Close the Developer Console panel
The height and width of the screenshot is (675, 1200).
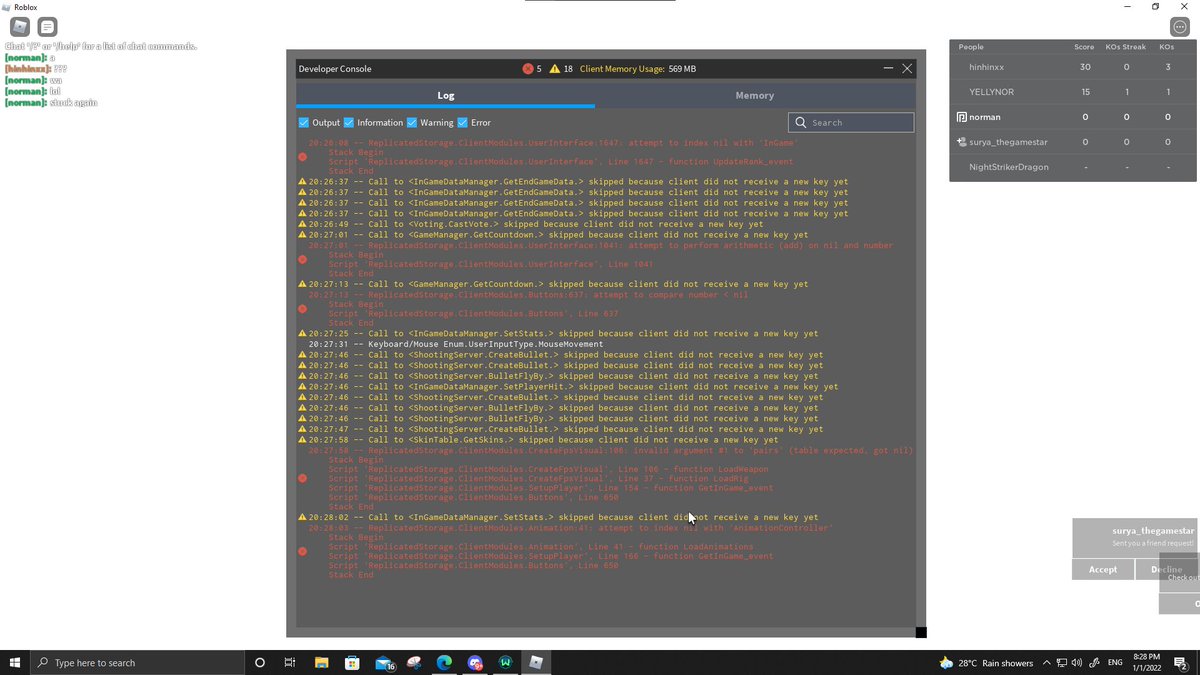pyautogui.click(x=907, y=68)
